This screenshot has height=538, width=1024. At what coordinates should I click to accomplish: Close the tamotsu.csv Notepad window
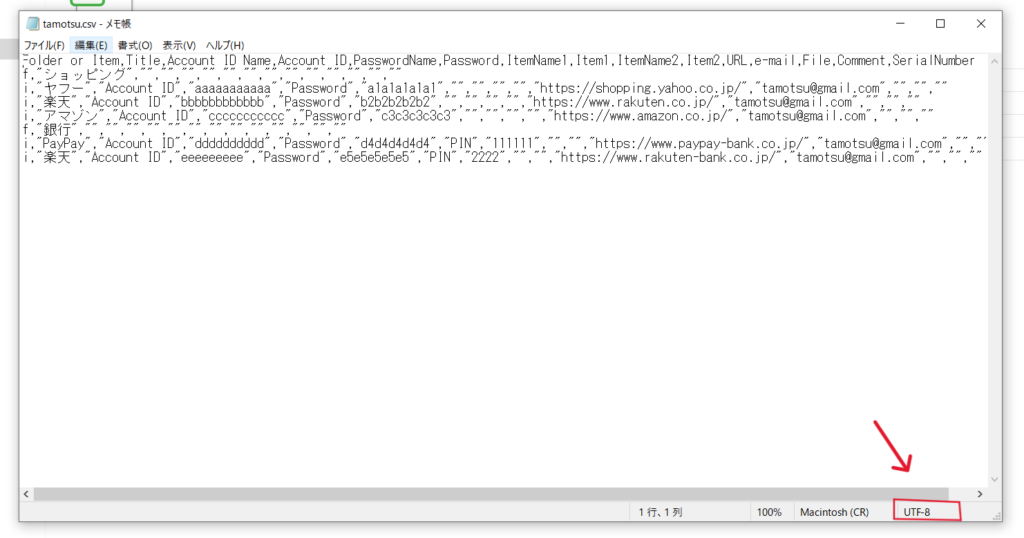(985, 24)
